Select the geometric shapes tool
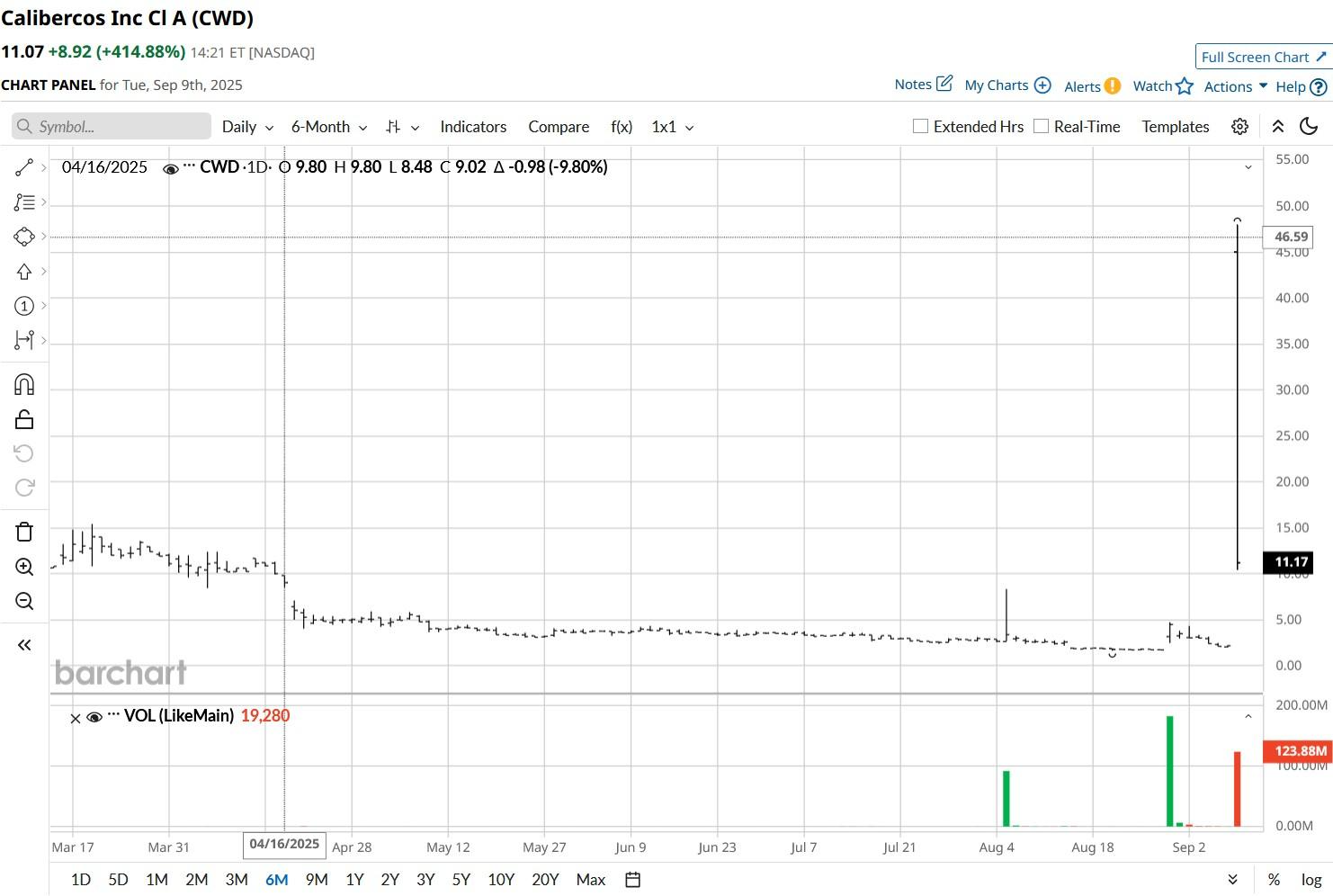Viewport: 1333px width, 896px height. coord(24,237)
